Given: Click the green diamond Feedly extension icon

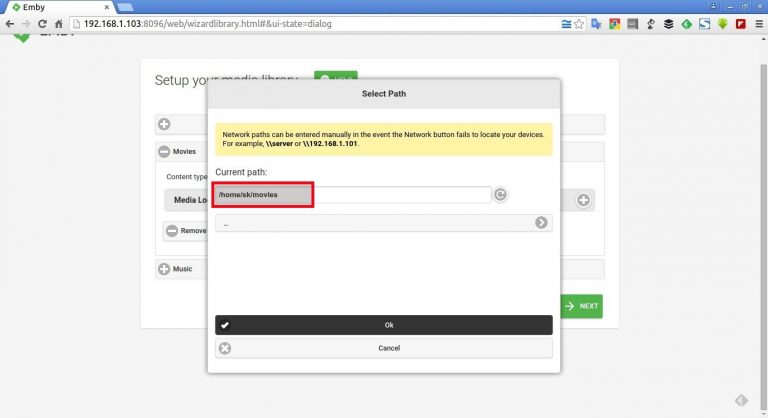Looking at the screenshot, I should [x=687, y=24].
